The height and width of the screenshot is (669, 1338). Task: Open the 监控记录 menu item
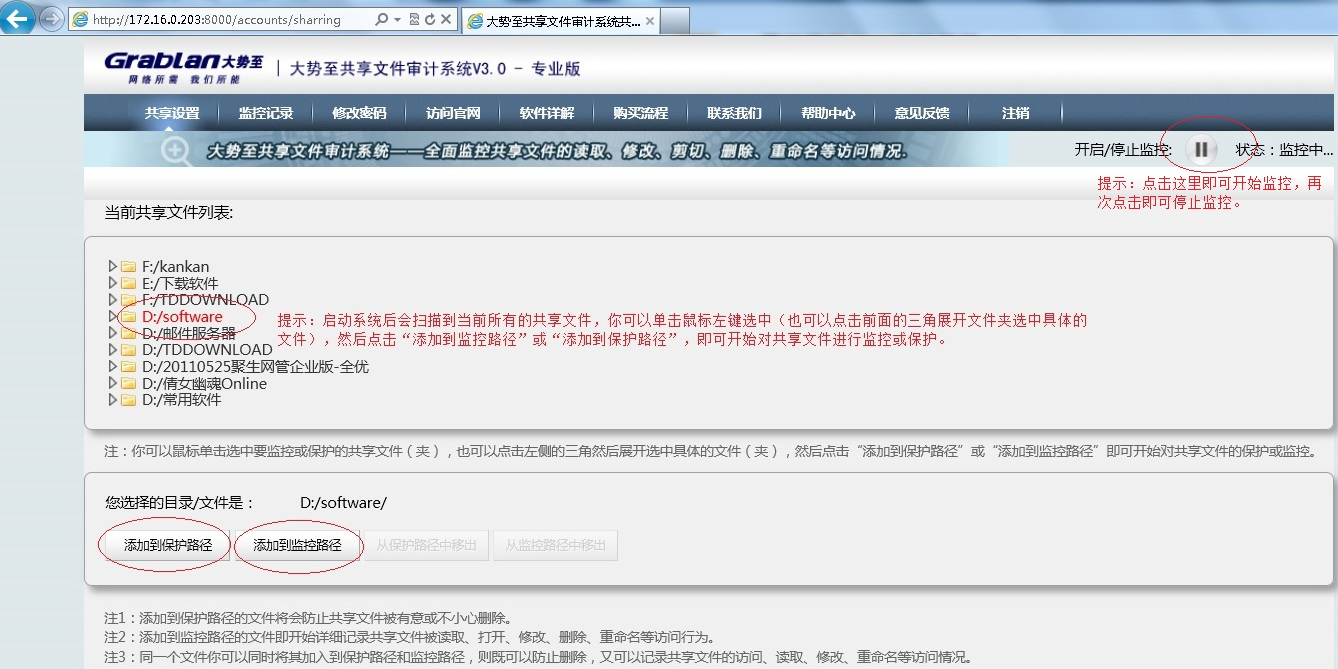pyautogui.click(x=266, y=113)
